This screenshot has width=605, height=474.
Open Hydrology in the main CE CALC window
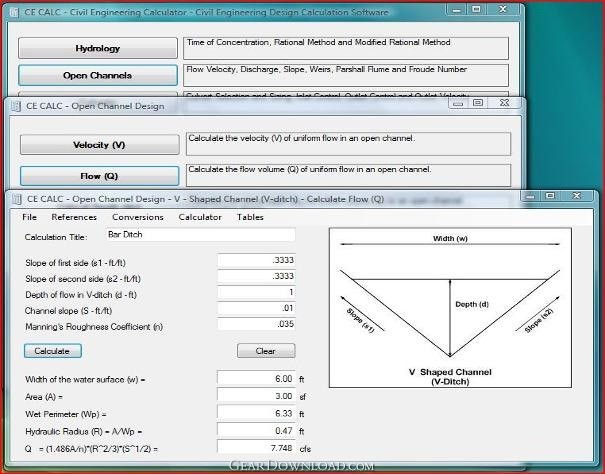coord(98,48)
